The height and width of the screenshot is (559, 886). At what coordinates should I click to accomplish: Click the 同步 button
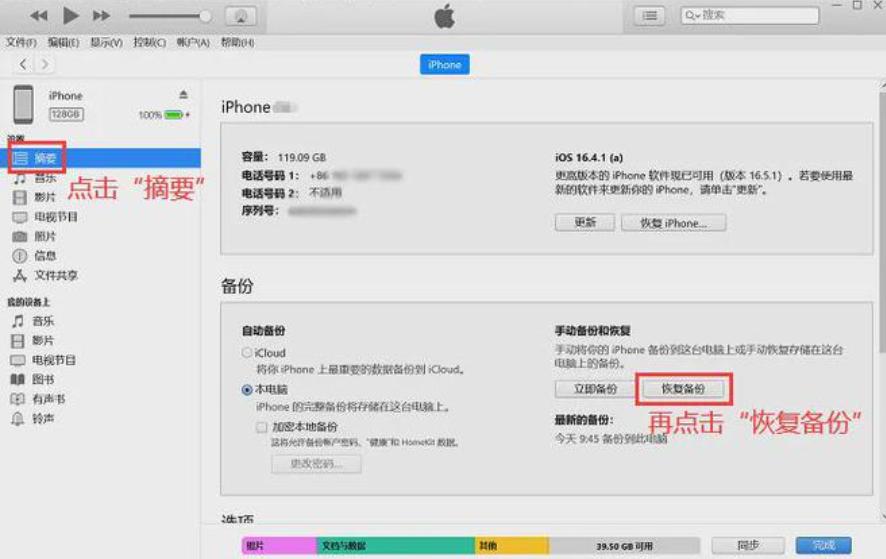pyautogui.click(x=748, y=545)
